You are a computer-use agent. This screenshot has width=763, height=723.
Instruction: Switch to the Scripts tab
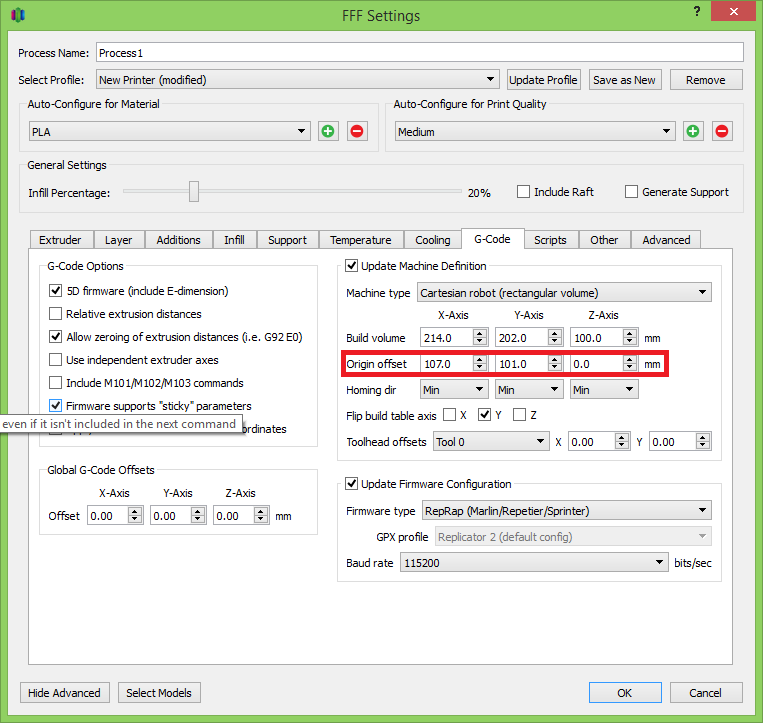tap(550, 240)
